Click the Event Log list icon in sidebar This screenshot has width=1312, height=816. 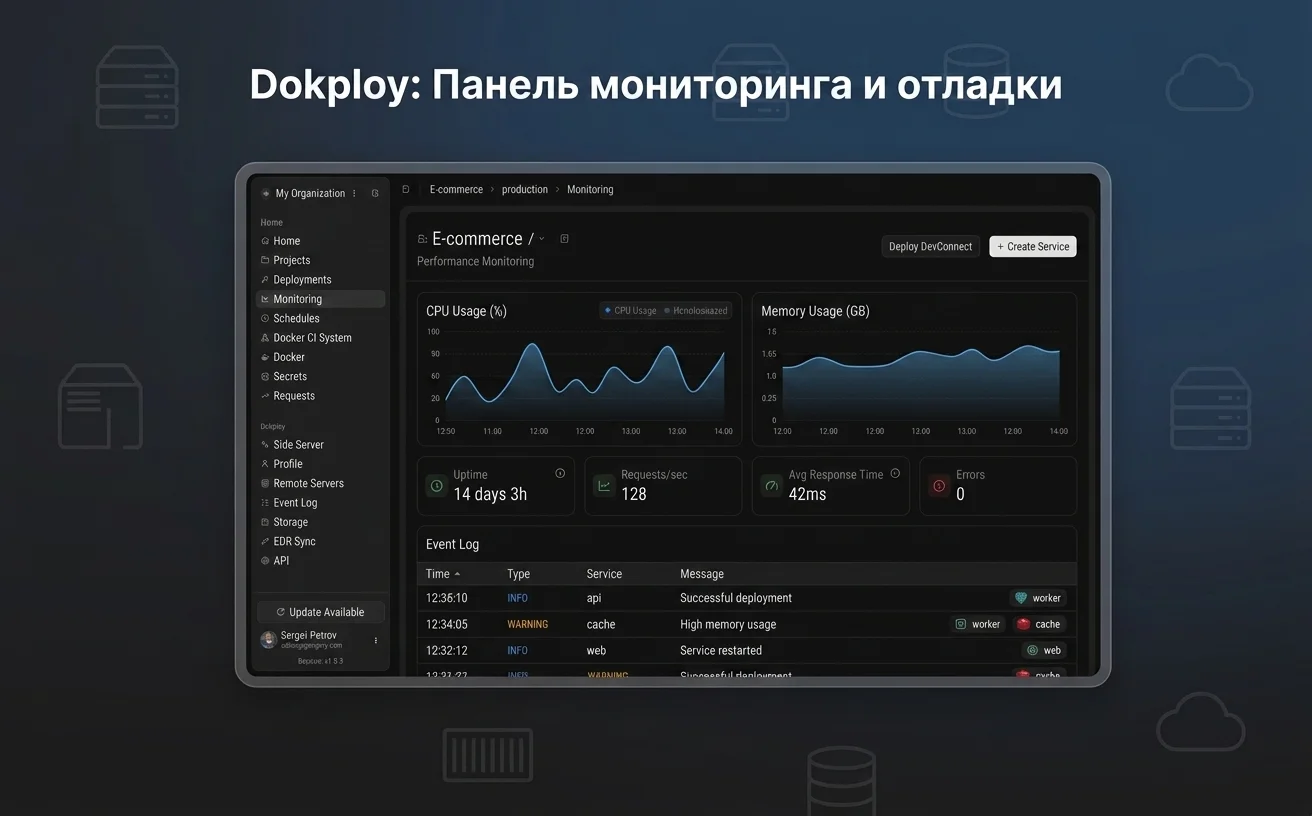pos(265,503)
